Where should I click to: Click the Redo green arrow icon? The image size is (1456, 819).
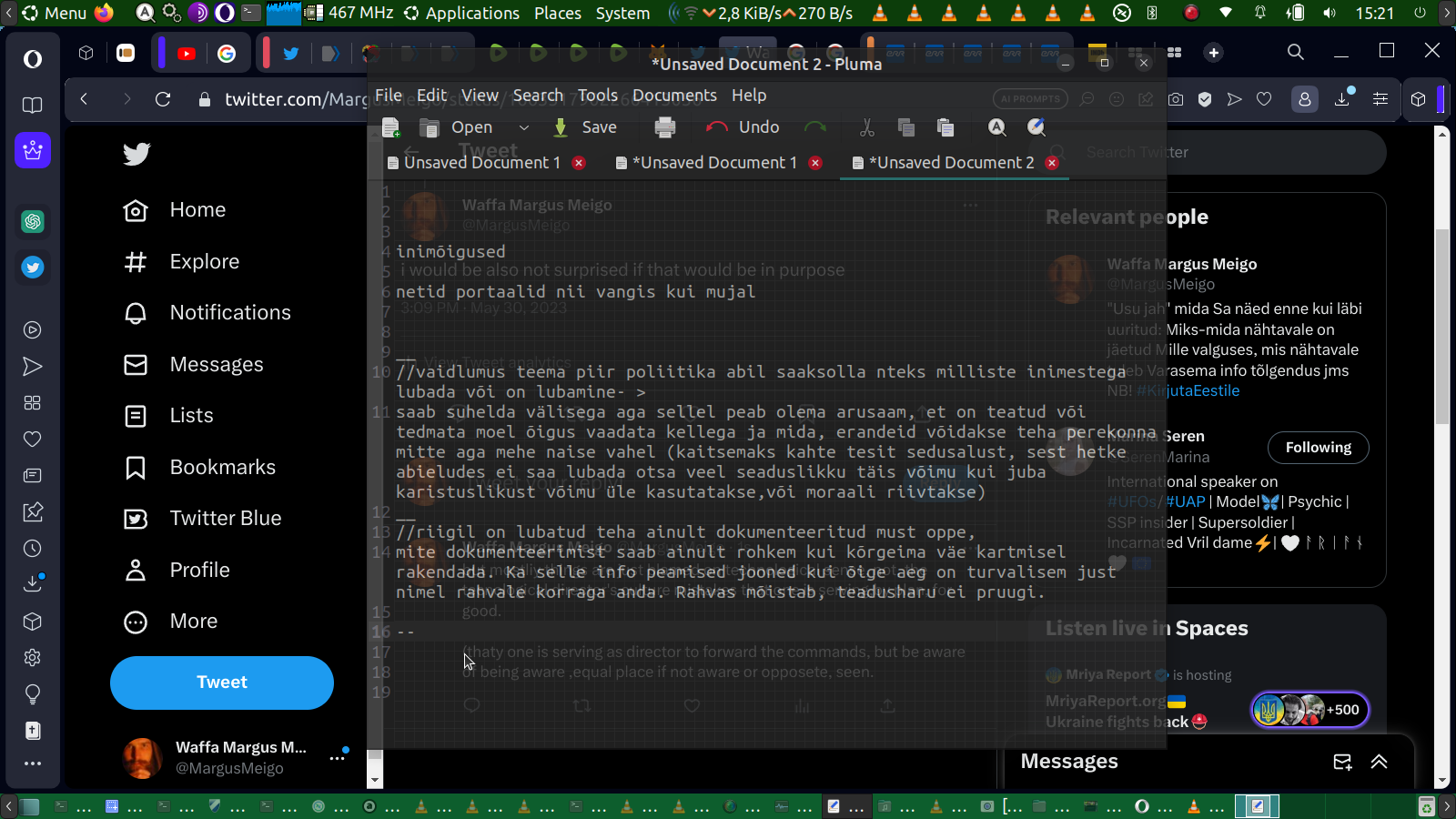tap(815, 127)
